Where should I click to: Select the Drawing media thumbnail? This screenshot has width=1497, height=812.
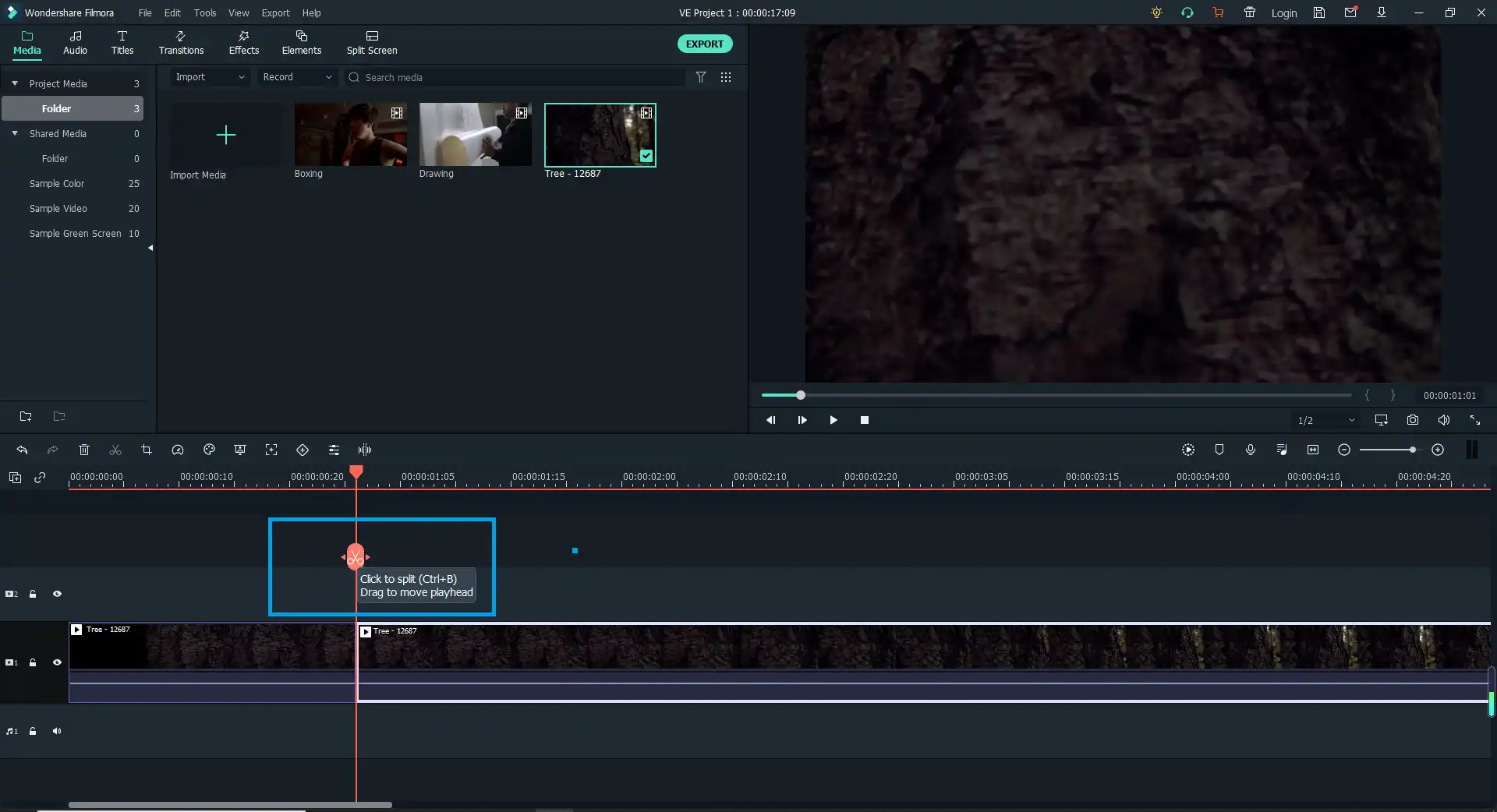coord(476,135)
